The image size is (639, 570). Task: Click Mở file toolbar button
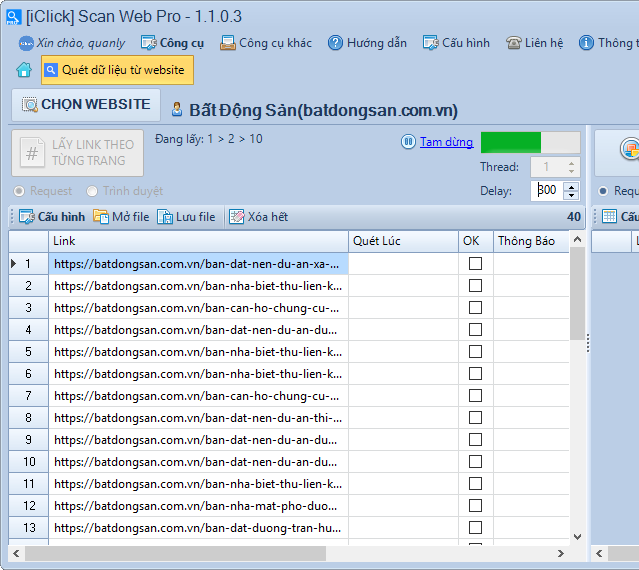click(121, 217)
